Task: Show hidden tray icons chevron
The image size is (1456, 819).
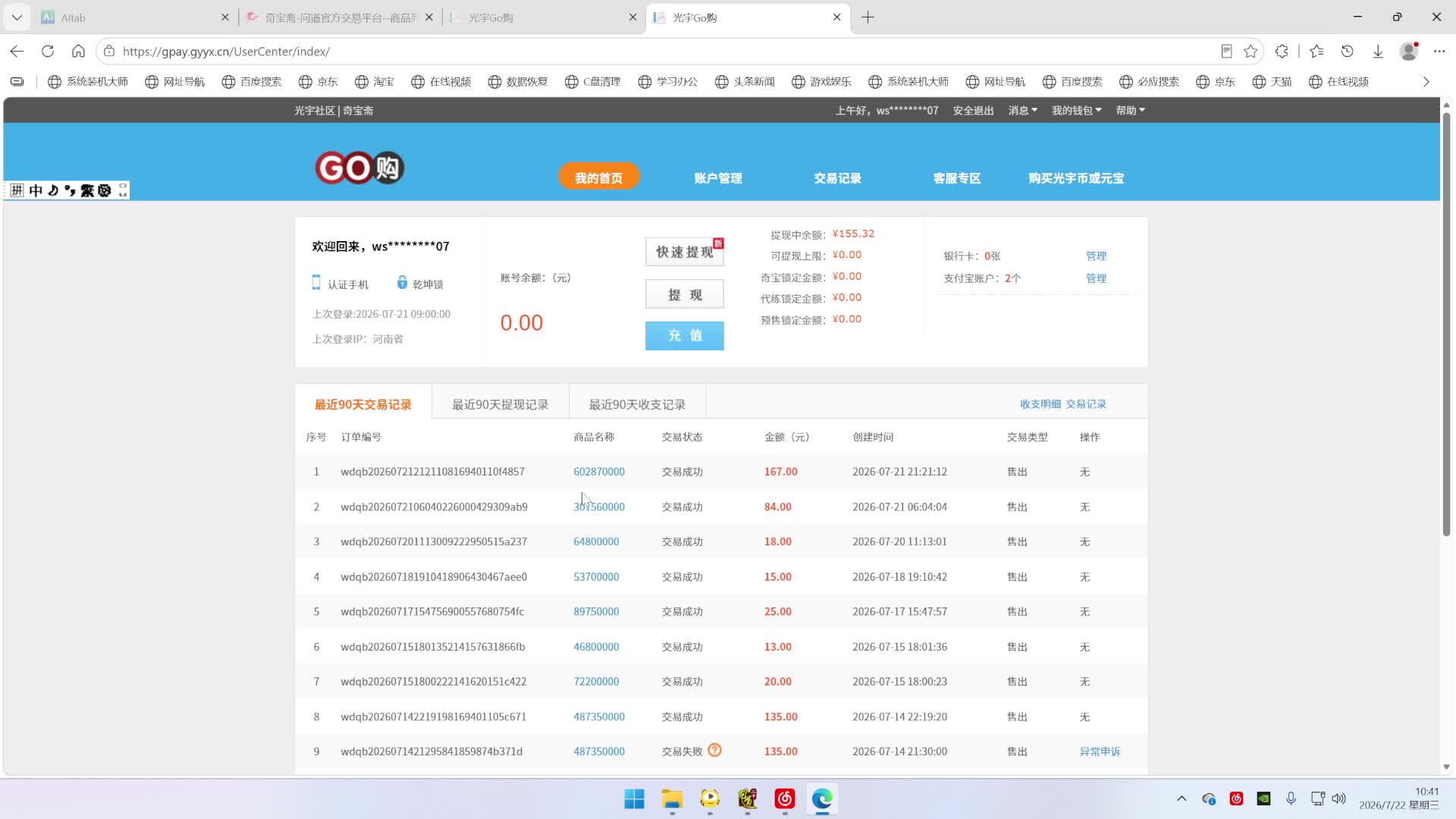Action: pyautogui.click(x=1181, y=799)
